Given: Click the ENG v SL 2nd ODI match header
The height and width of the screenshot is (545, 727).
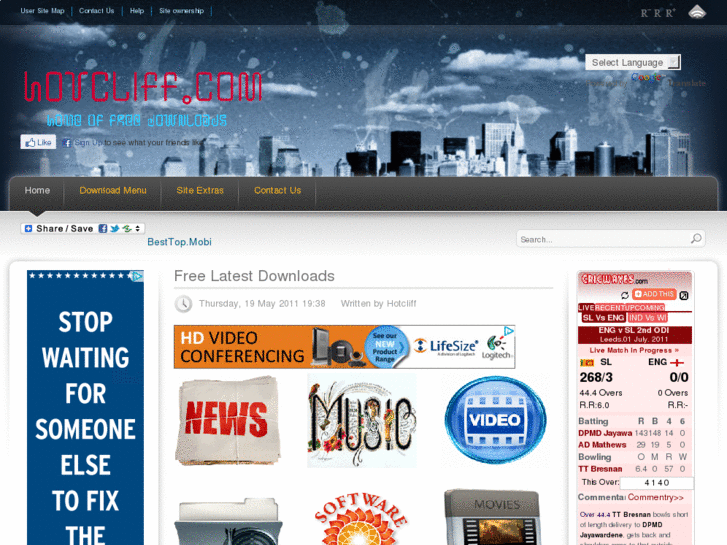Looking at the screenshot, I should tap(634, 334).
